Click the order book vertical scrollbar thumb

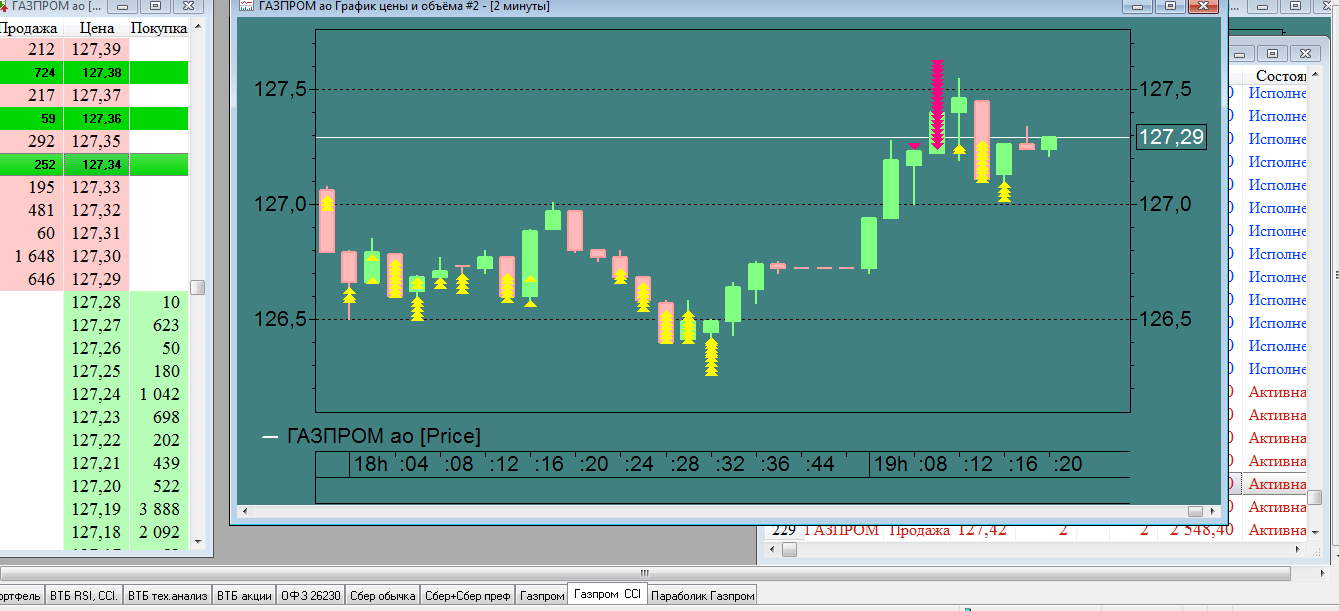pos(198,287)
